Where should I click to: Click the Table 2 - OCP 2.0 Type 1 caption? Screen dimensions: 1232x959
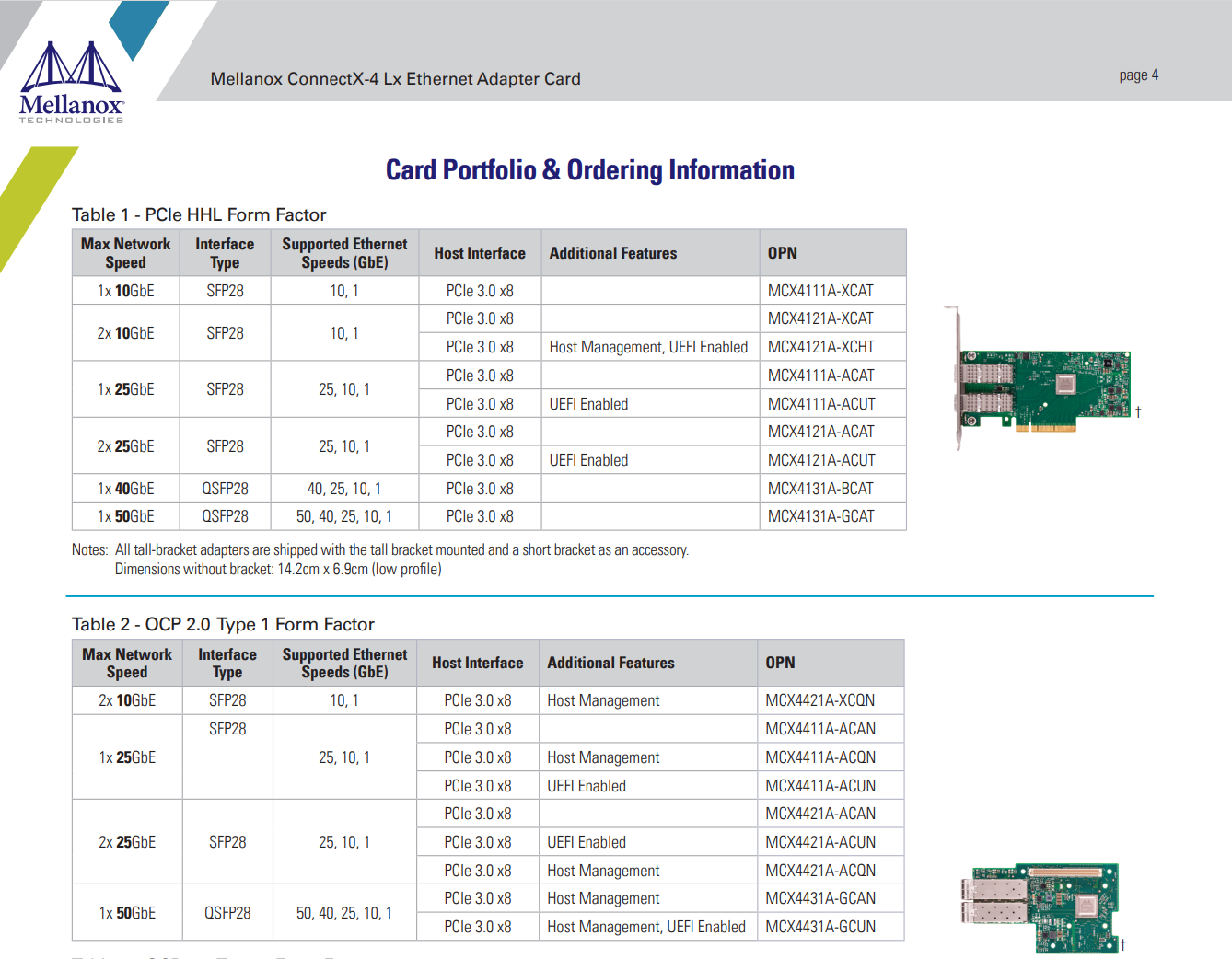pyautogui.click(x=223, y=624)
